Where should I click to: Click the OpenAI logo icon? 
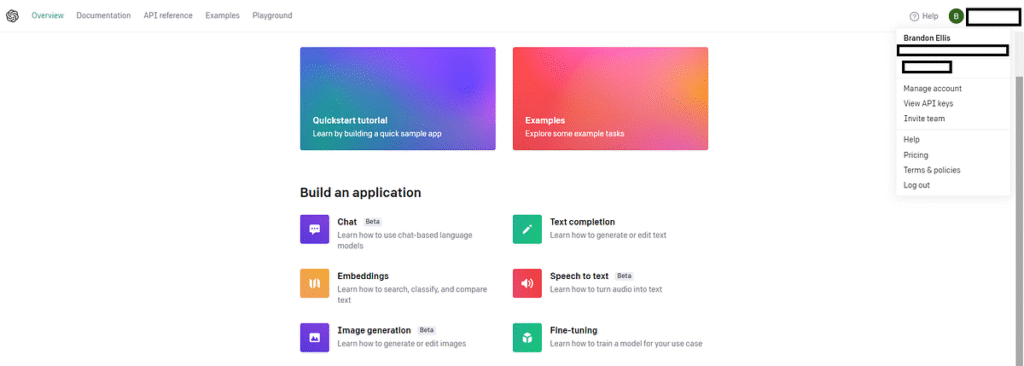12,16
